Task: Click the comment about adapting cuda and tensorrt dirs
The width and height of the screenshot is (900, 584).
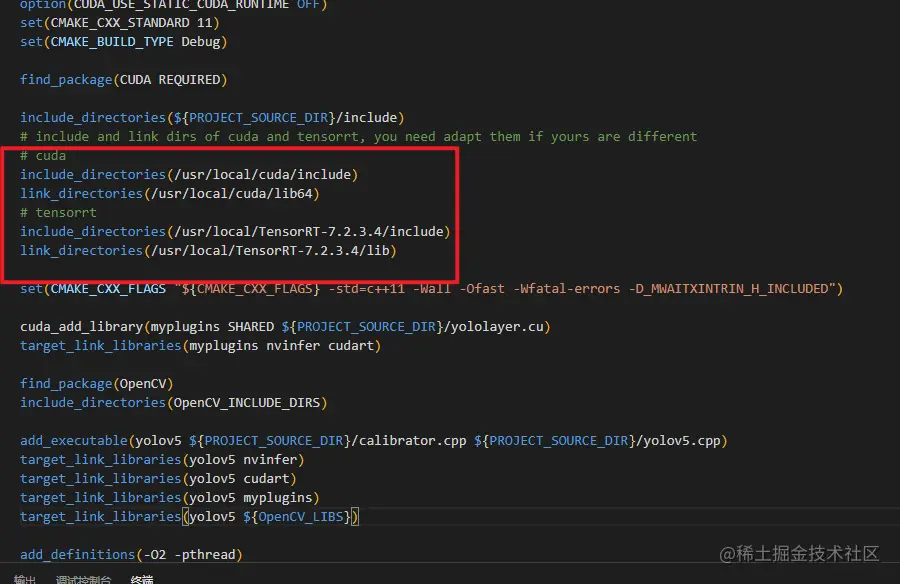Action: [x=359, y=137]
